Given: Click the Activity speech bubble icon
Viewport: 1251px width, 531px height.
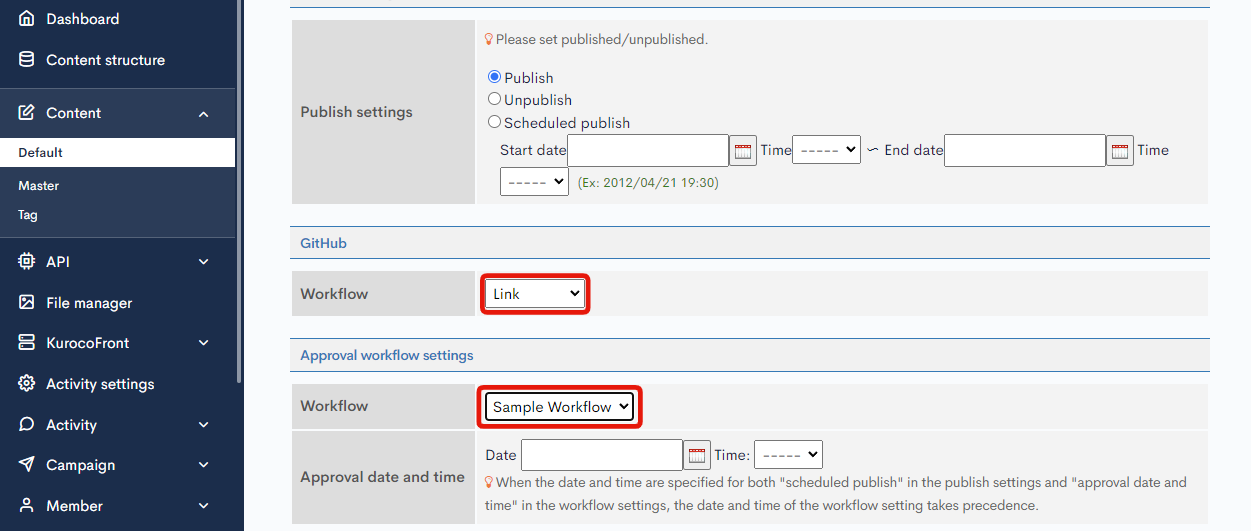Looking at the screenshot, I should click(x=27, y=425).
